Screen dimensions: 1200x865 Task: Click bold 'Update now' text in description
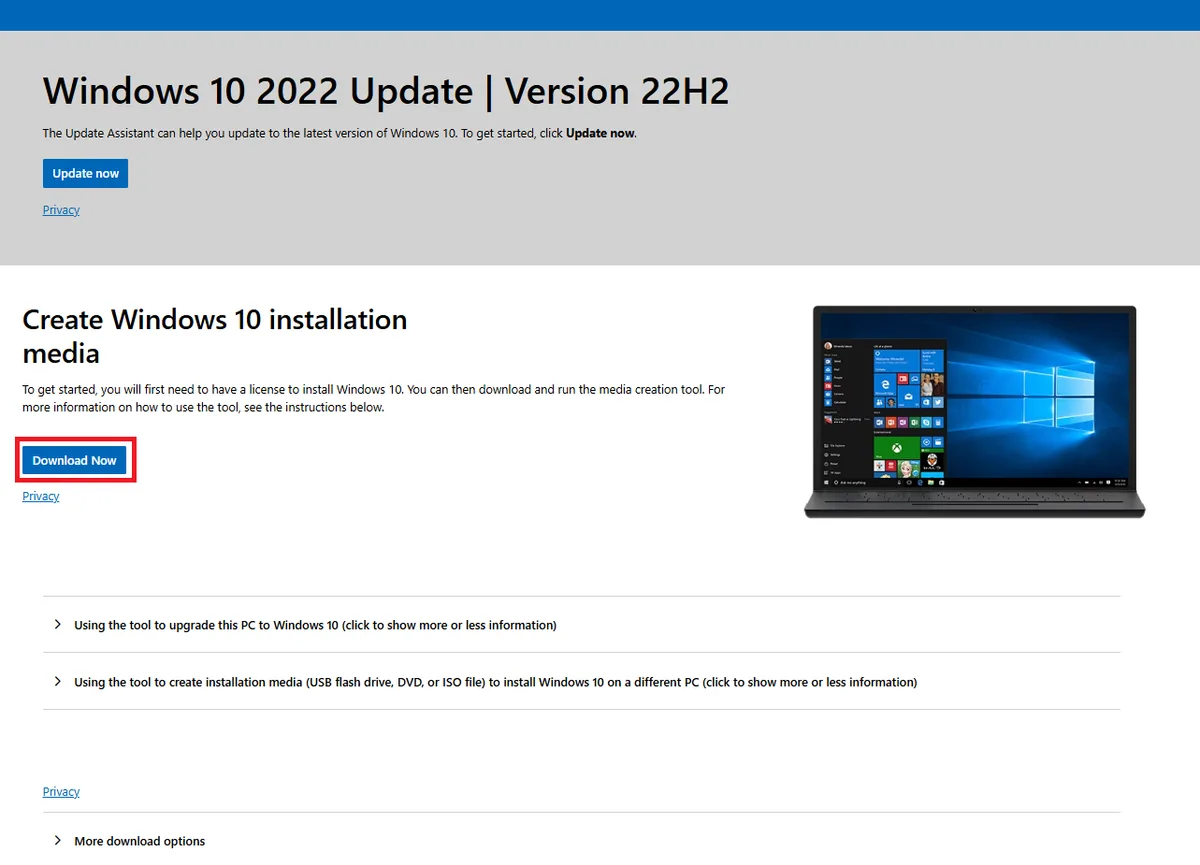[600, 133]
